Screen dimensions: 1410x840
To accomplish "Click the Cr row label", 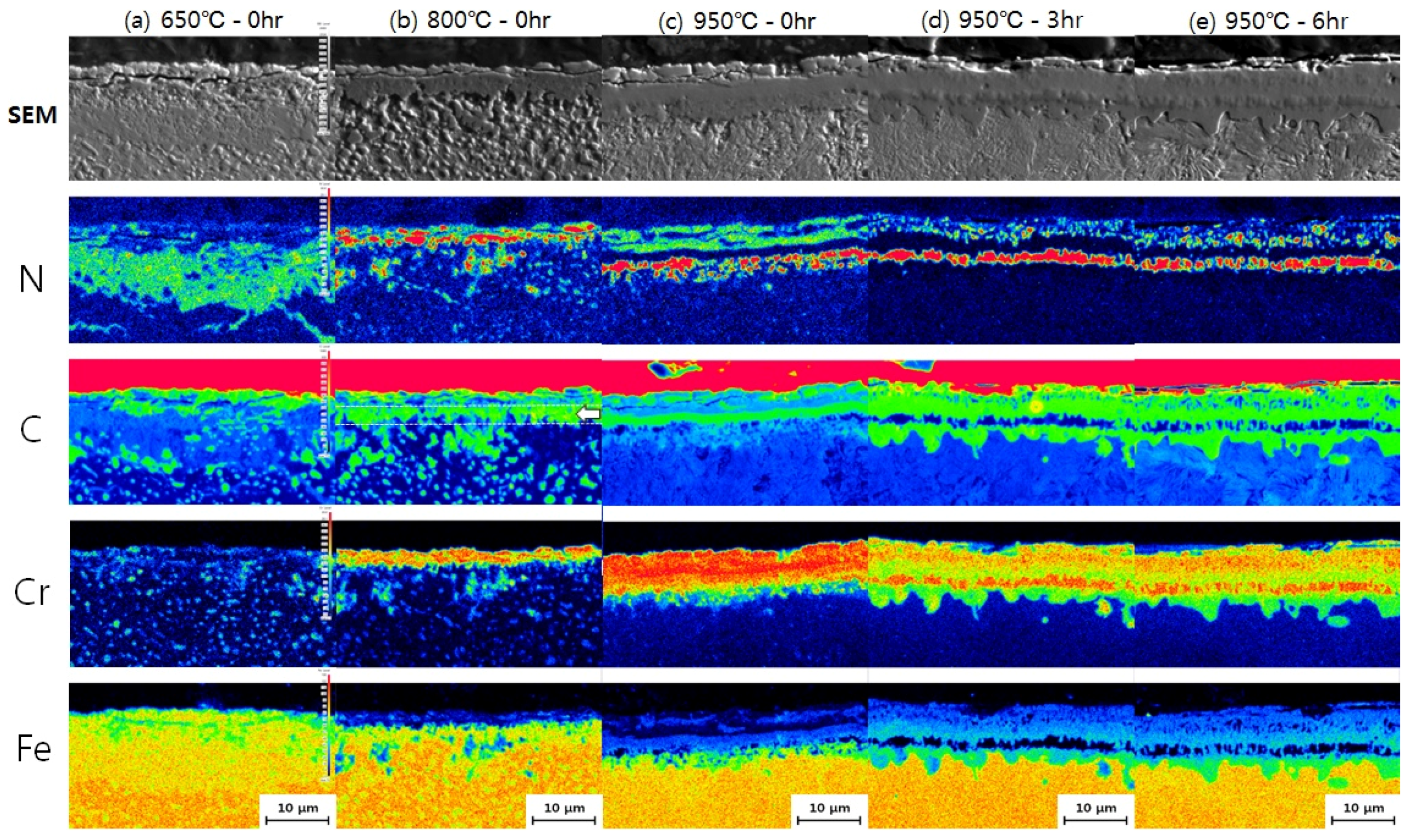I will tap(32, 593).
